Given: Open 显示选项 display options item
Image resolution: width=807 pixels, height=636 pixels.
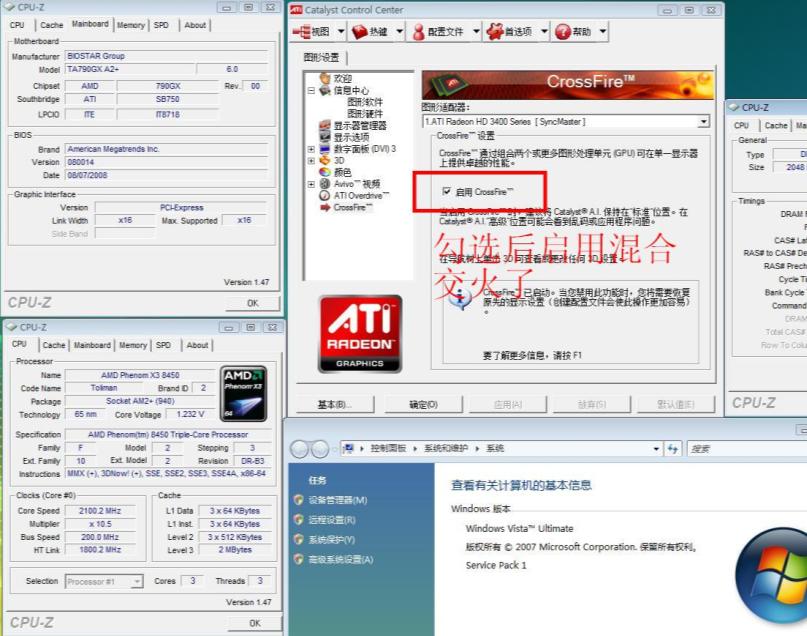Looking at the screenshot, I should click(351, 137).
